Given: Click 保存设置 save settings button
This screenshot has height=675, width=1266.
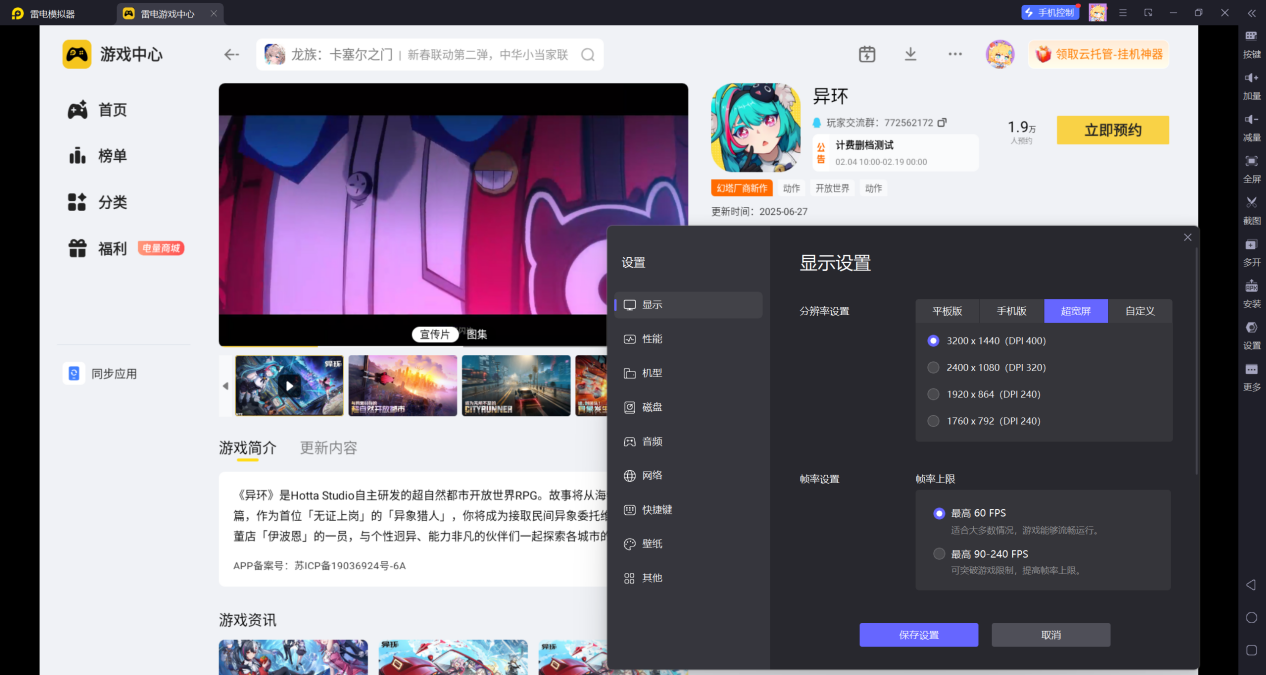Looking at the screenshot, I should [919, 635].
